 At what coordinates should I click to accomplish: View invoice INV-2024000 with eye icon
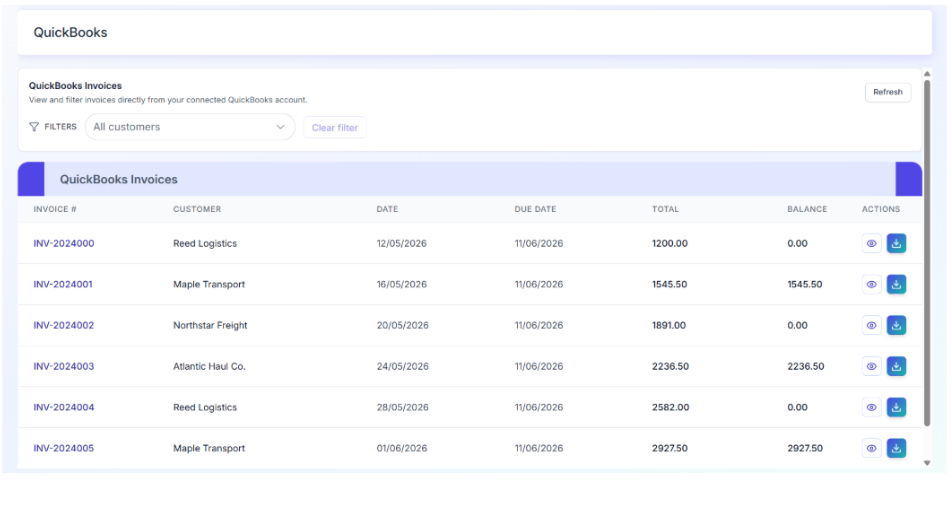[x=871, y=243]
